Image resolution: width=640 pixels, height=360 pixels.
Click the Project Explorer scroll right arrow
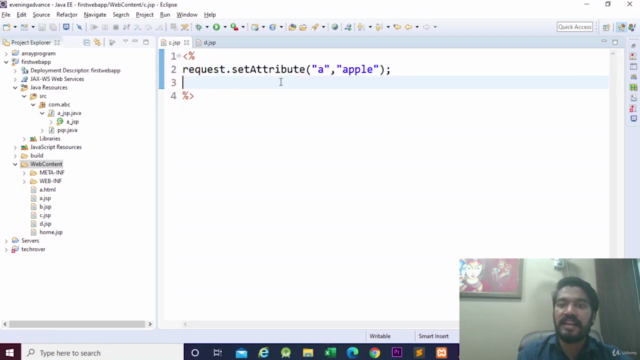(x=150, y=324)
